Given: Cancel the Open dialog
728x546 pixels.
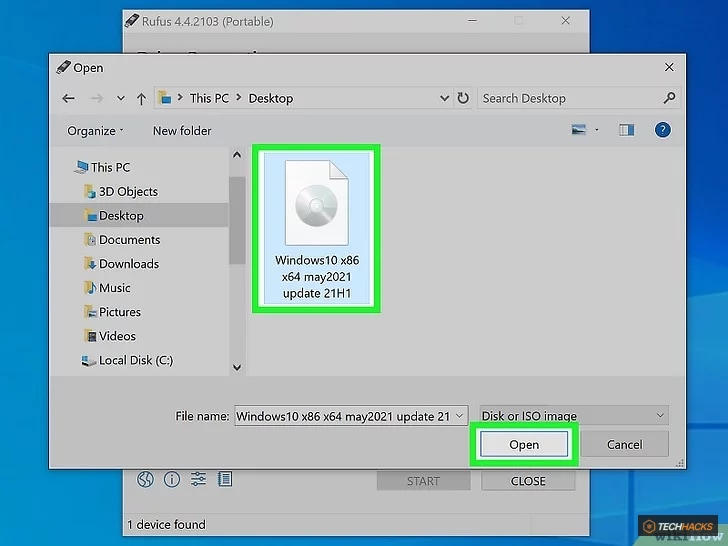Looking at the screenshot, I should [x=624, y=444].
